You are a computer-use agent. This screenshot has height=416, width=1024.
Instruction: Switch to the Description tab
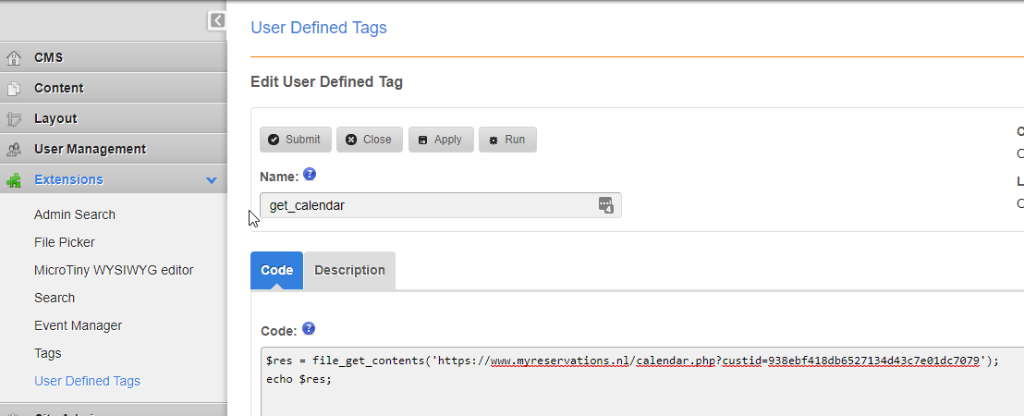[349, 270]
